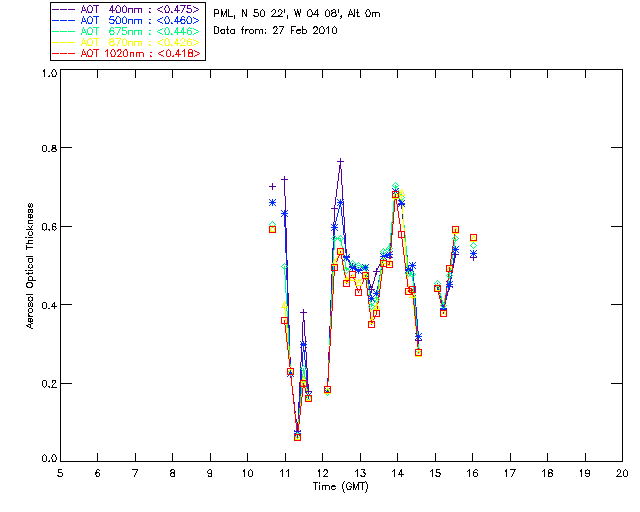This screenshot has height=512, width=640.
Task: Click the x-axis label 12
Action: [x=322, y=474]
